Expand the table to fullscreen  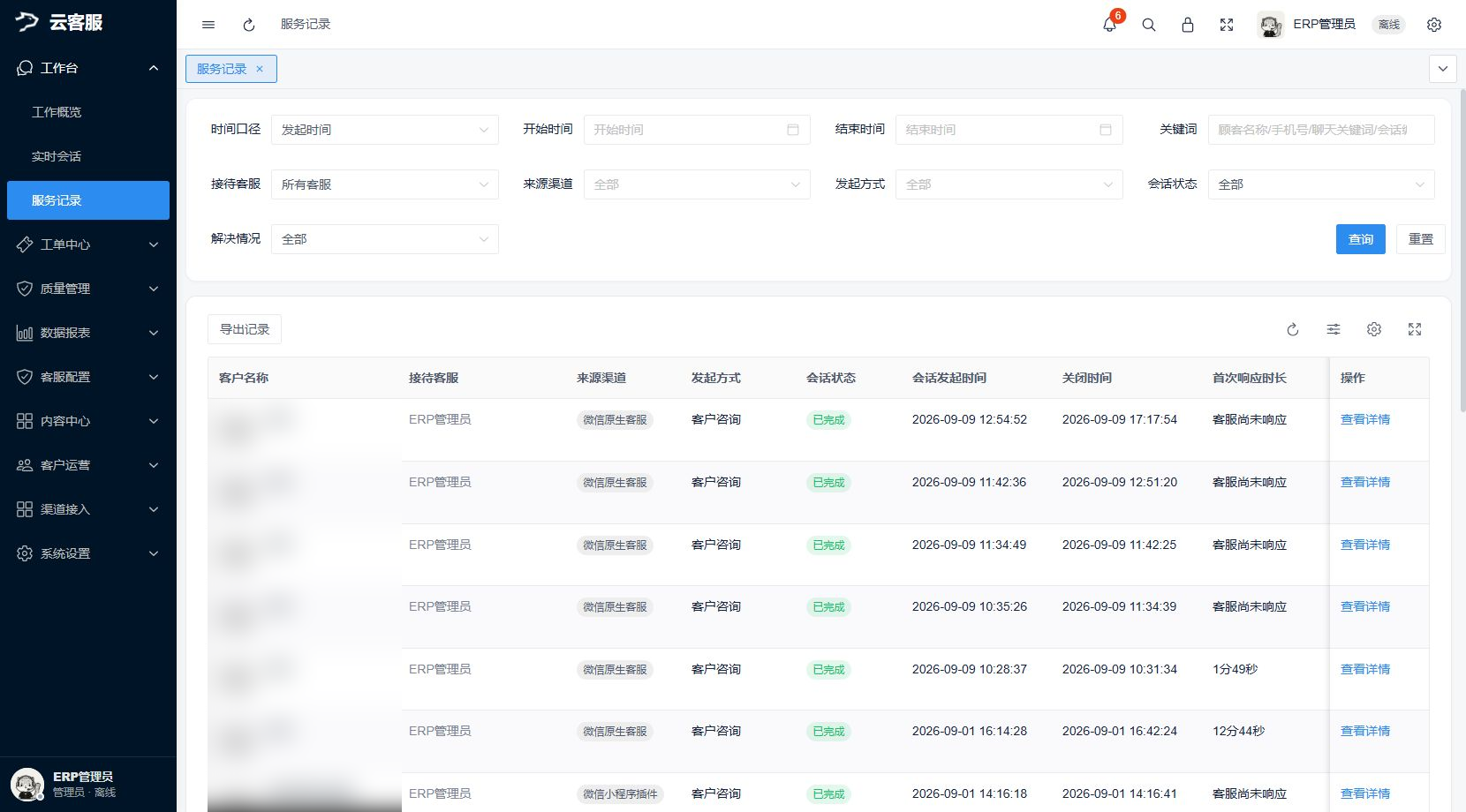(x=1415, y=329)
